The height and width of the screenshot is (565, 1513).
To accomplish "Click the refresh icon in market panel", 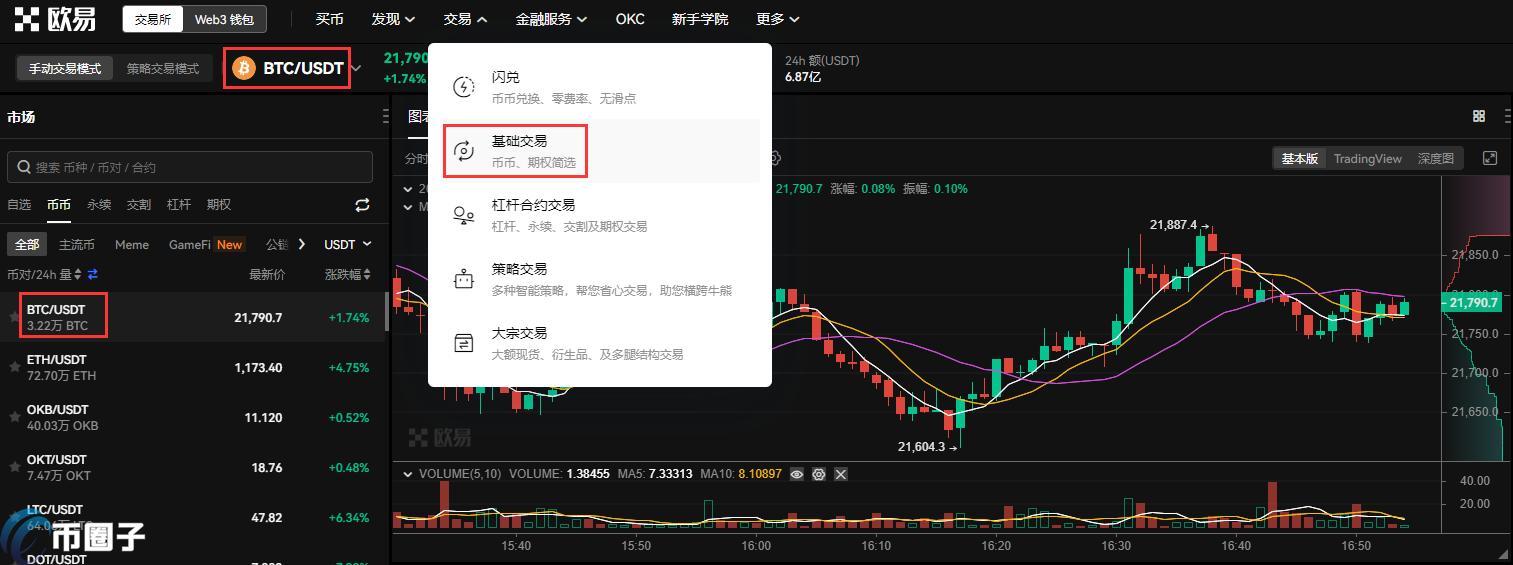I will [x=362, y=205].
